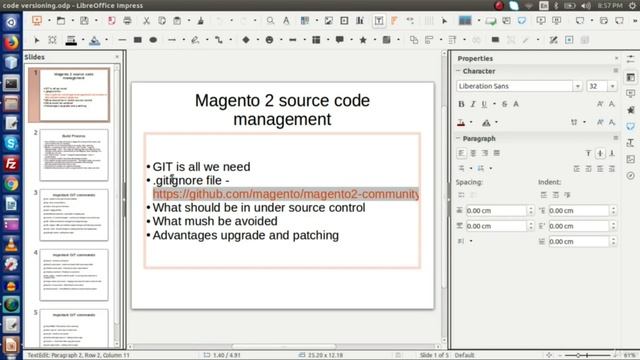Click the font color swatch
This screenshot has height=360, width=640.
pyautogui.click(x=461, y=122)
